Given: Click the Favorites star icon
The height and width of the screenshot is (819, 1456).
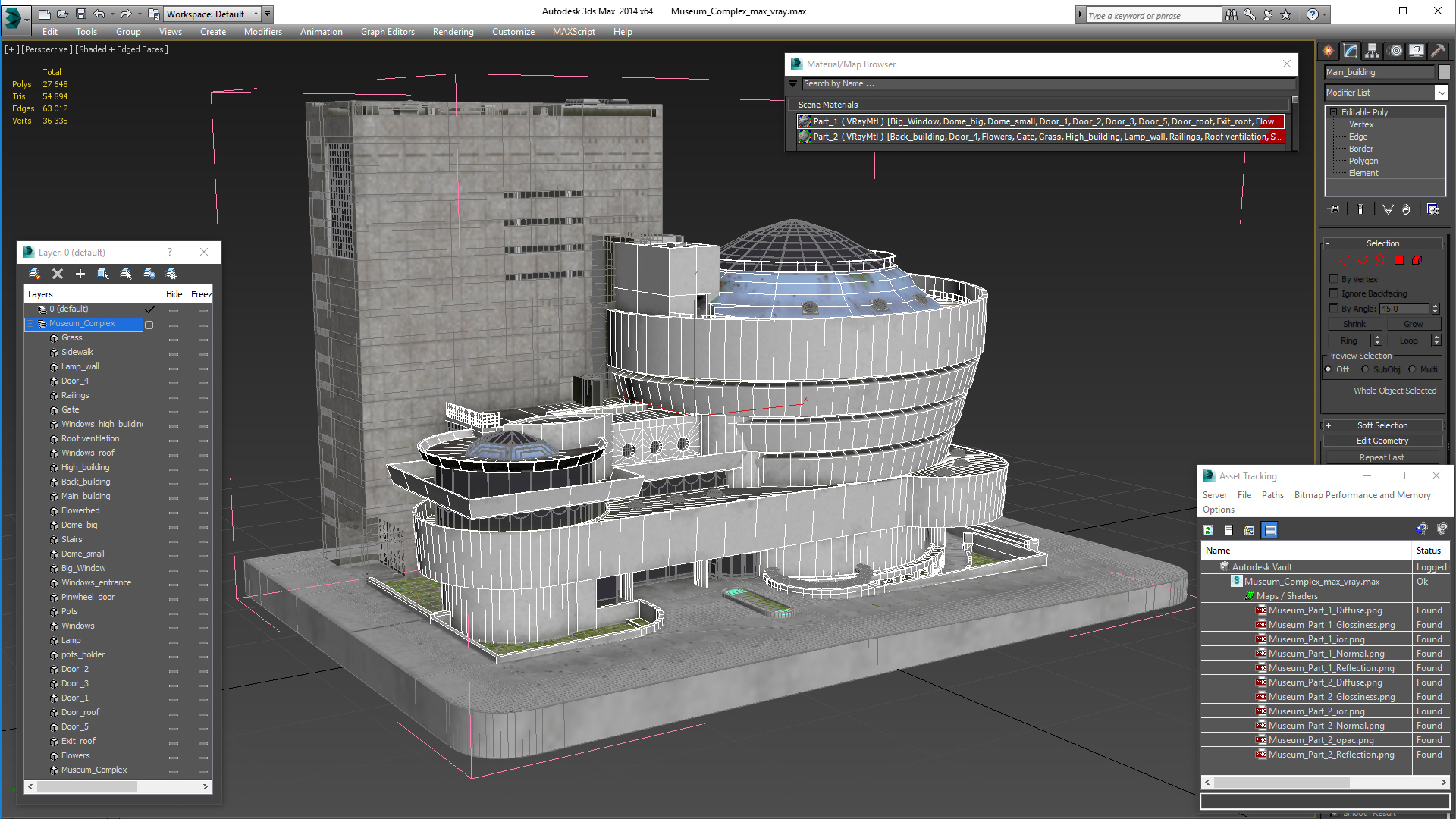Looking at the screenshot, I should click(x=1286, y=14).
